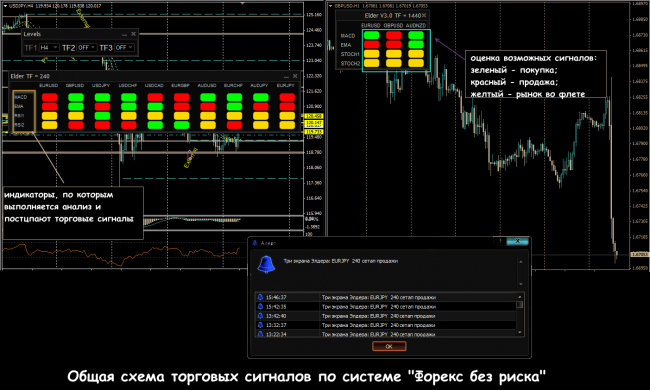Click the green RSI2 signal under USDCAD
The height and width of the screenshot is (390, 650).
click(155, 125)
